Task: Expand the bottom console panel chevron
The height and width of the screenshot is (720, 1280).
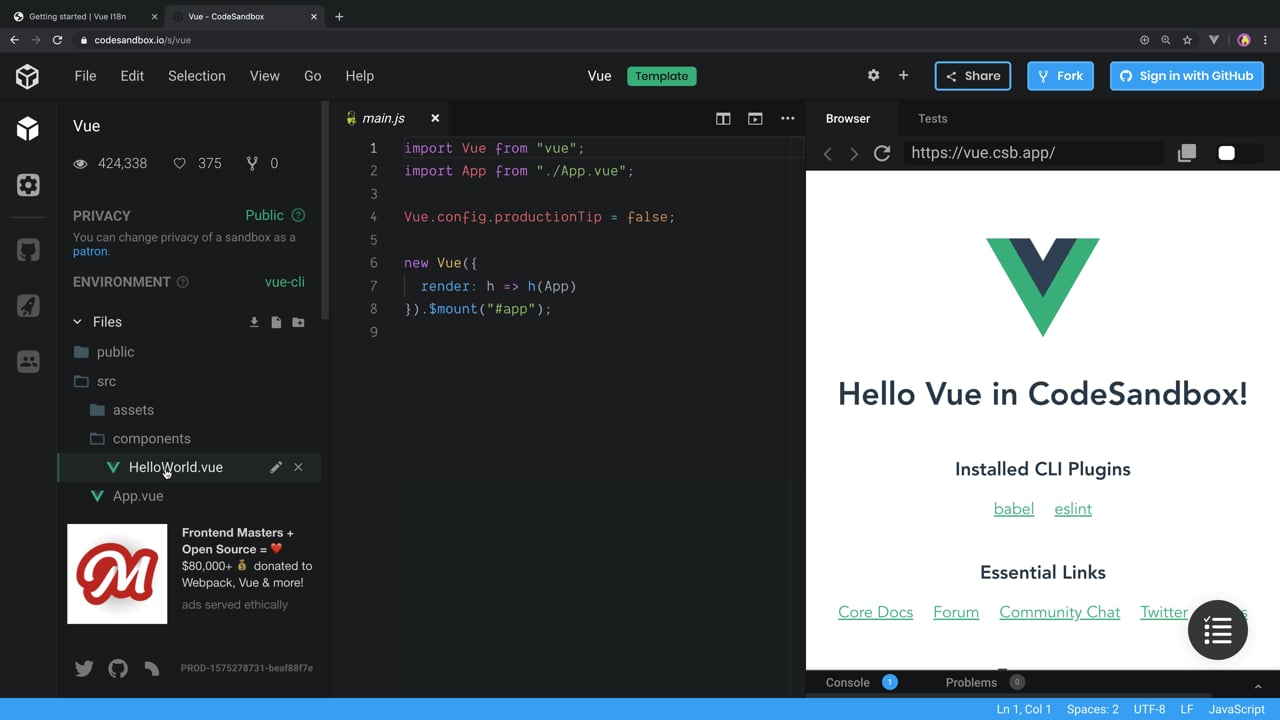Action: pos(1258,686)
